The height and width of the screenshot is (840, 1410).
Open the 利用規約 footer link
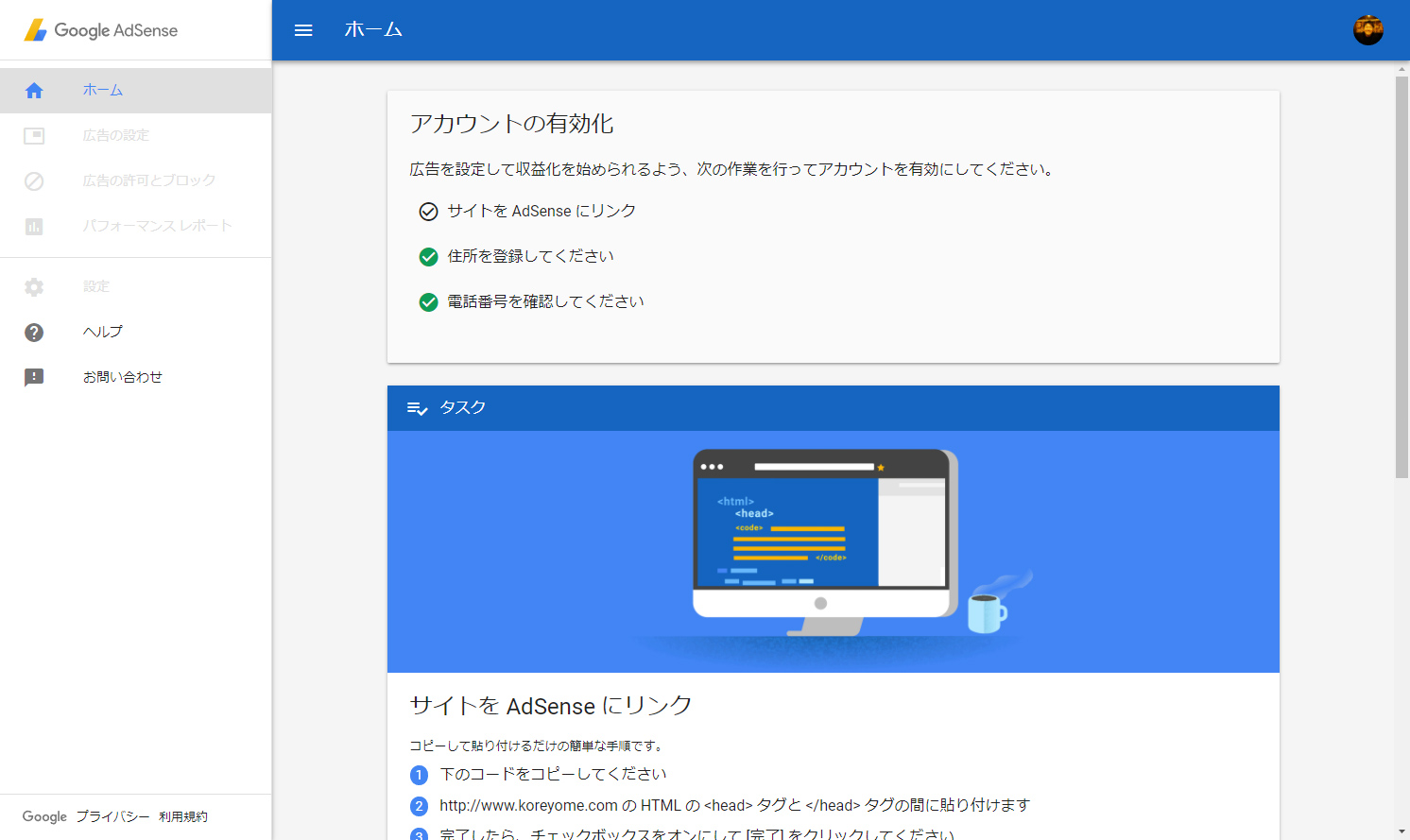183,816
